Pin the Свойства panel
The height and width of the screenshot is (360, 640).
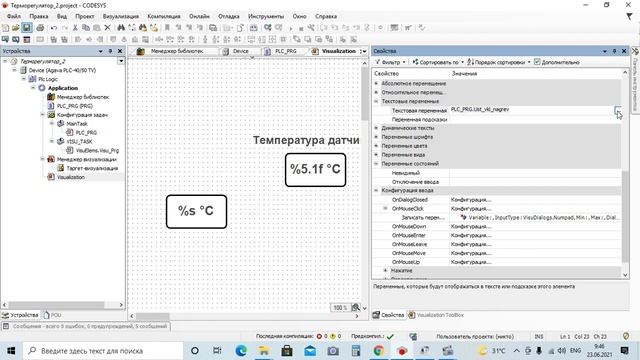tap(614, 51)
